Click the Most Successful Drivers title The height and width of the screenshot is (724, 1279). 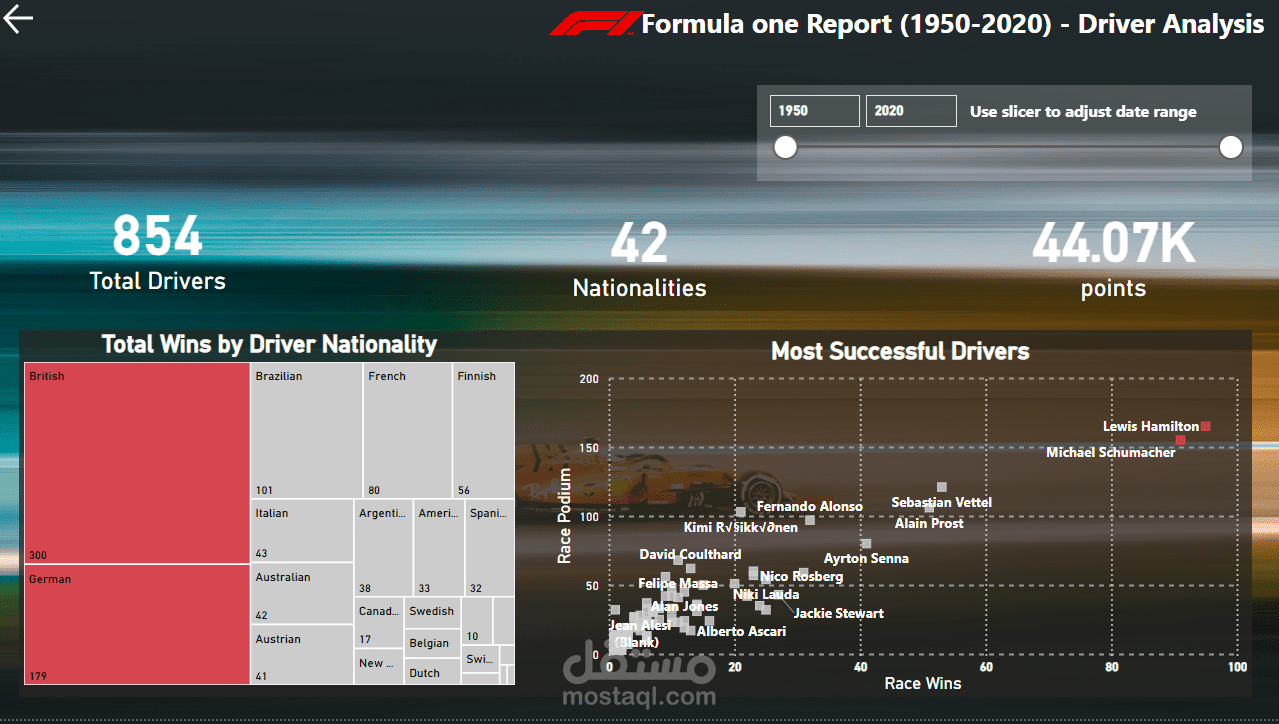(x=900, y=351)
